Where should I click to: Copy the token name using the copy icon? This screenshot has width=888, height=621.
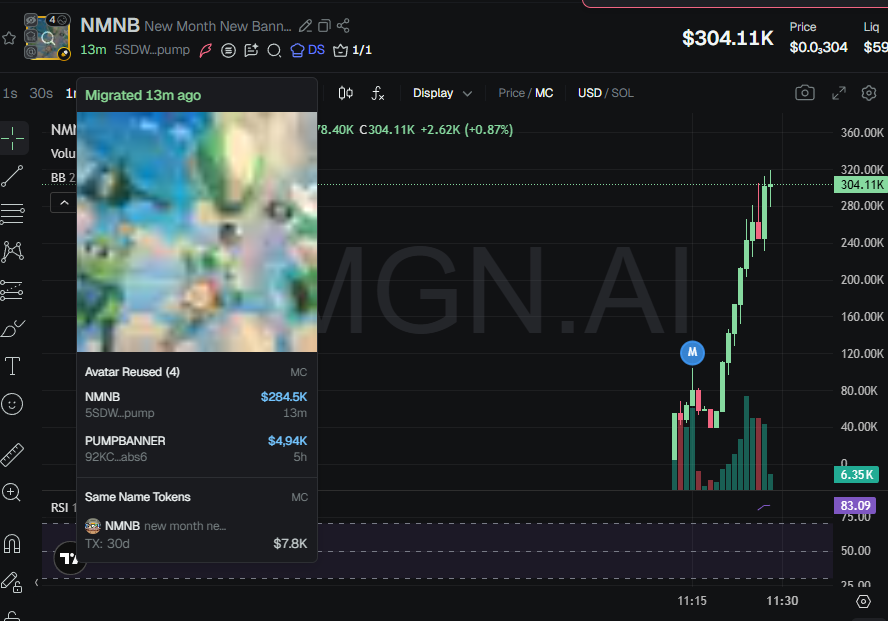(x=325, y=25)
